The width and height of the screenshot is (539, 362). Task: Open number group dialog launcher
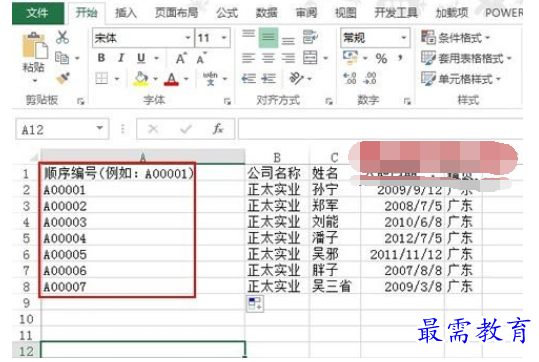pyautogui.click(x=407, y=101)
